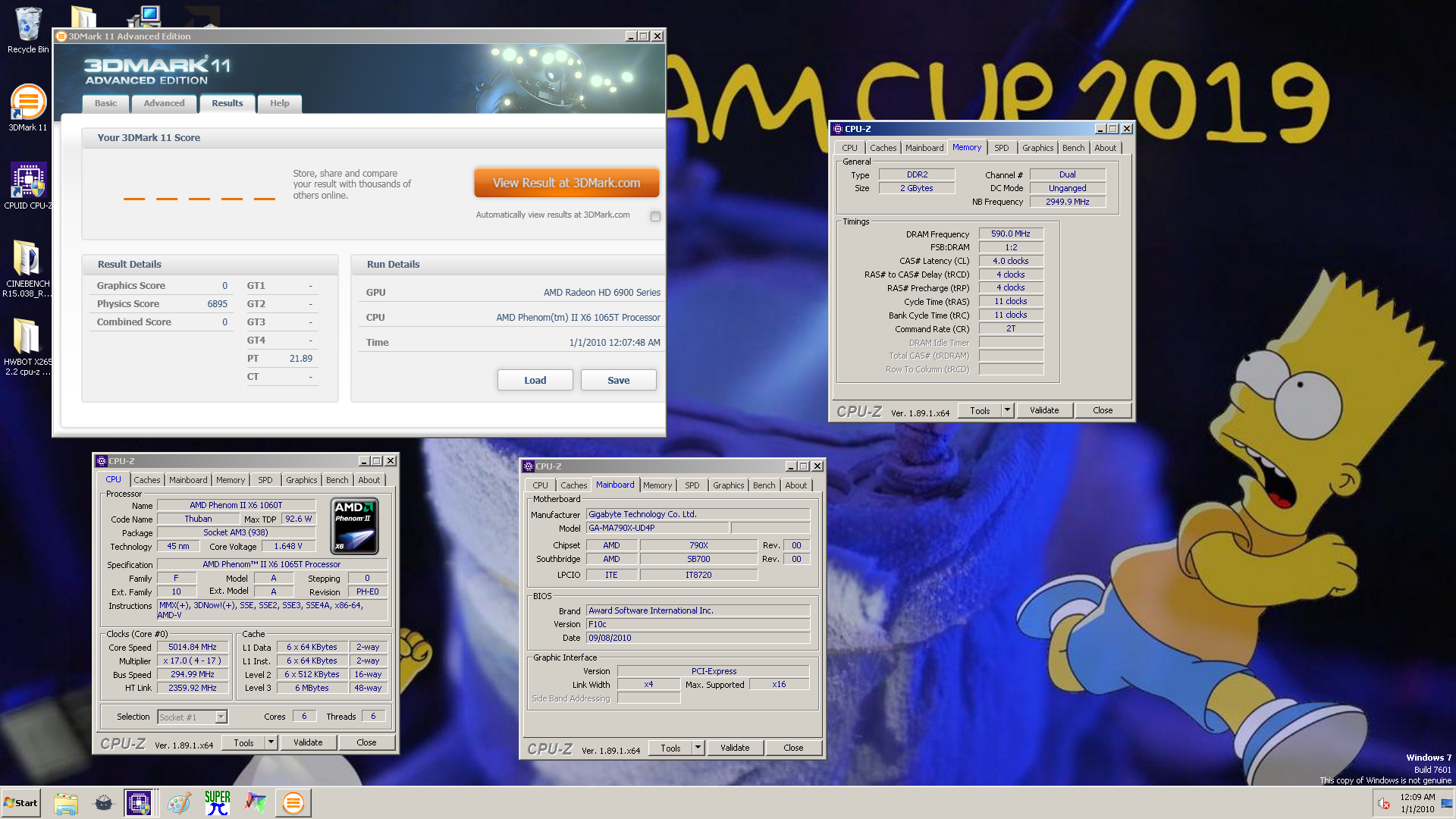1456x819 pixels.
Task: Select the Results tab in 3DMark
Action: [227, 103]
